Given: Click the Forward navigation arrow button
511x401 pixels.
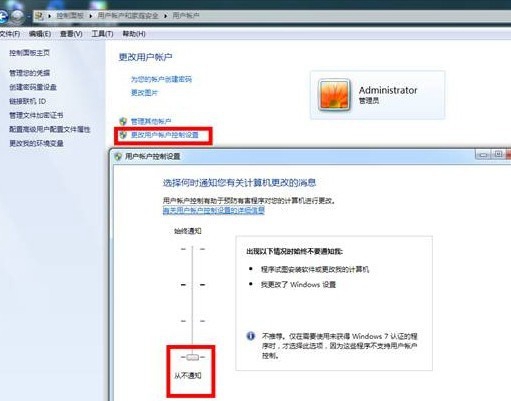Looking at the screenshot, I should tap(17, 16).
